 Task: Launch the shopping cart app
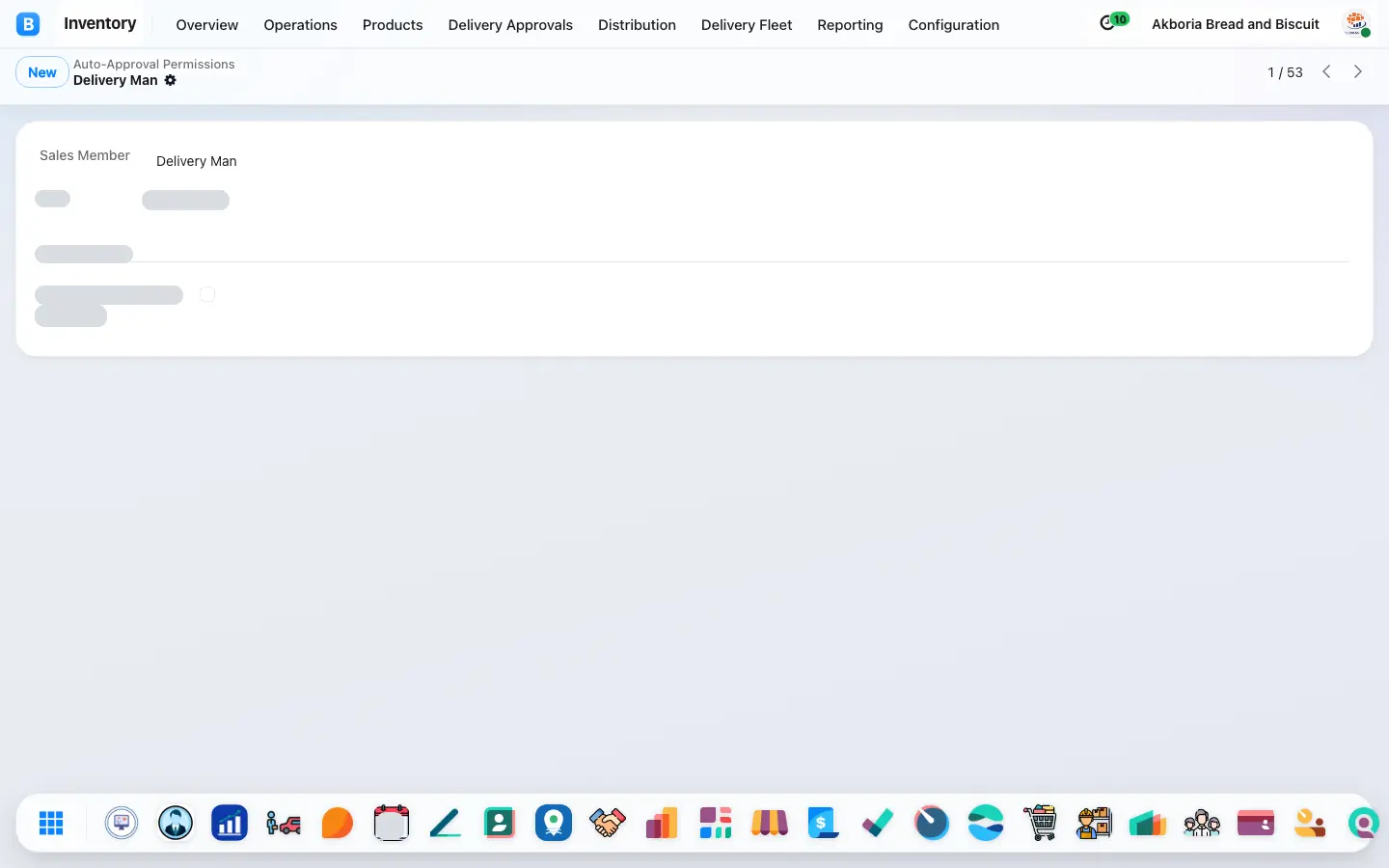click(1040, 823)
